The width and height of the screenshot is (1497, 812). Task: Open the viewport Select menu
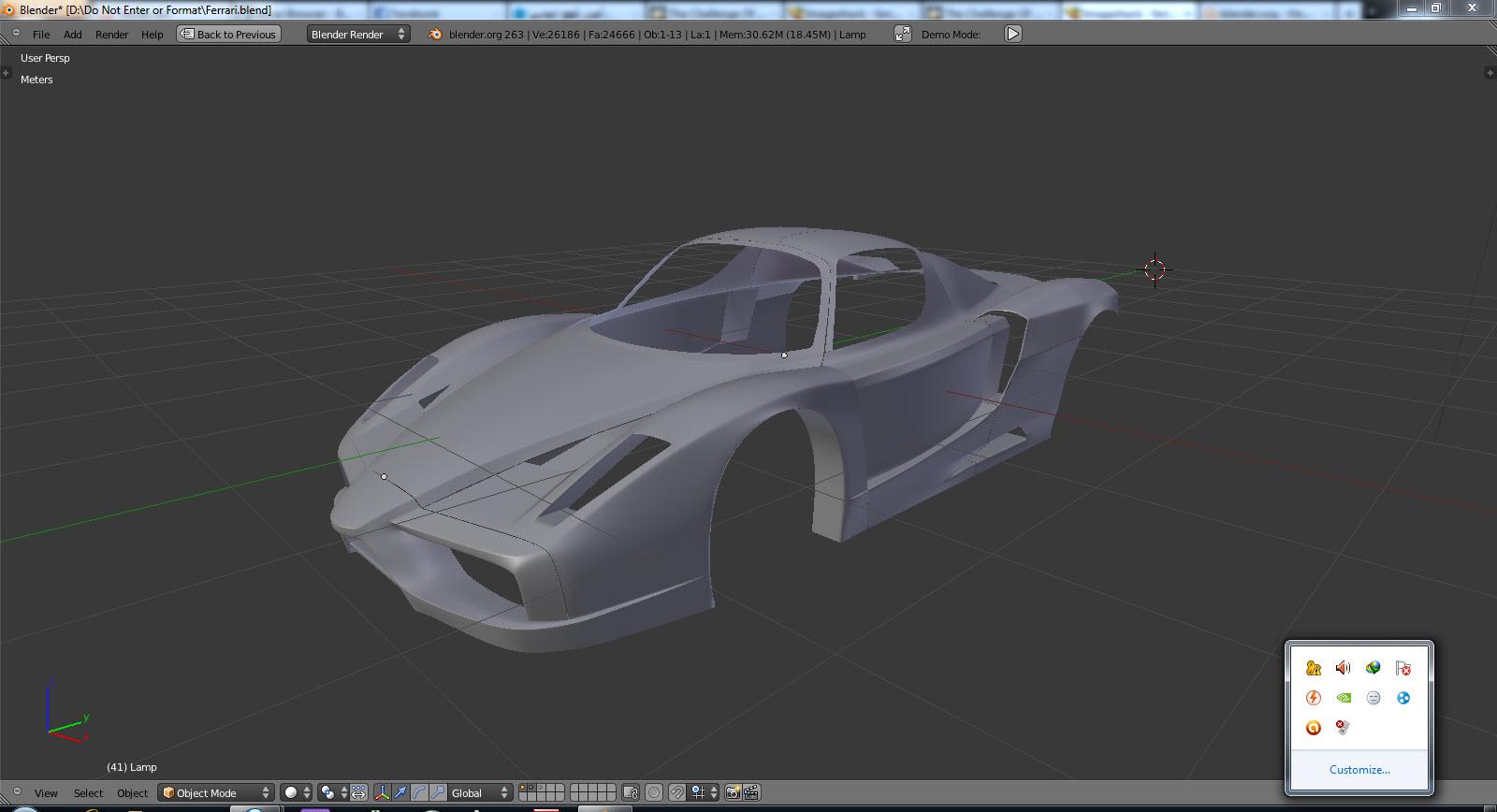(88, 792)
